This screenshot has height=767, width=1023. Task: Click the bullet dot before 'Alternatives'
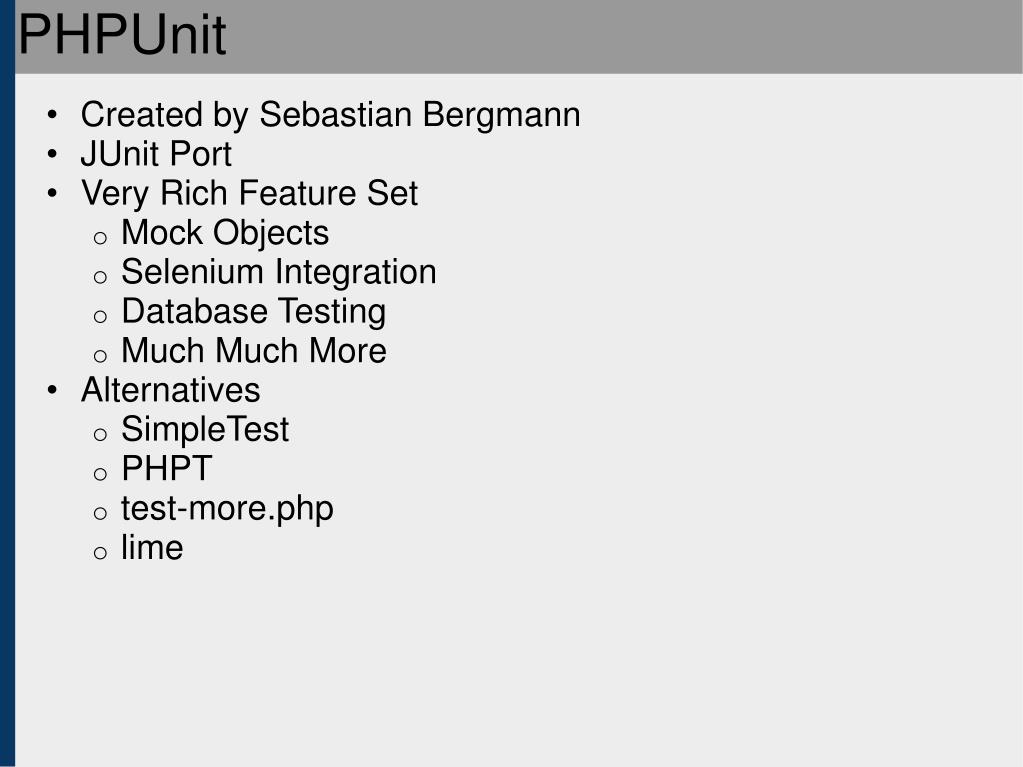52,391
